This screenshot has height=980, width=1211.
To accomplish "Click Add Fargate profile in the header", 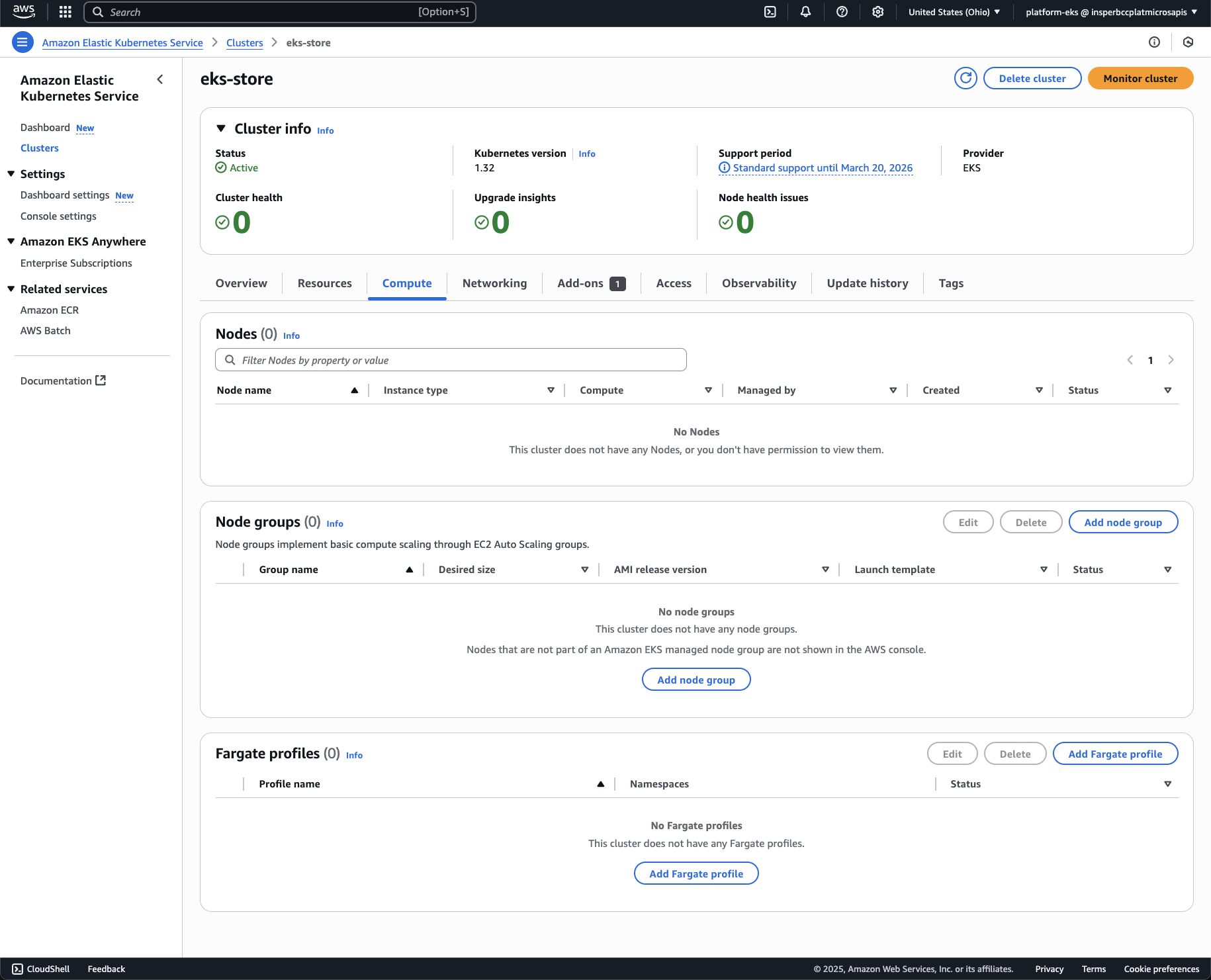I will 1114,754.
